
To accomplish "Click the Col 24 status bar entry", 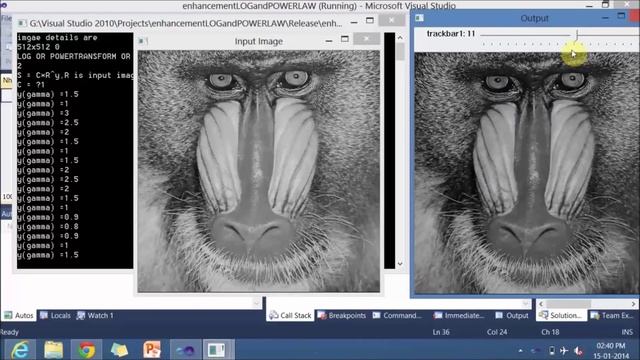I will [497, 332].
